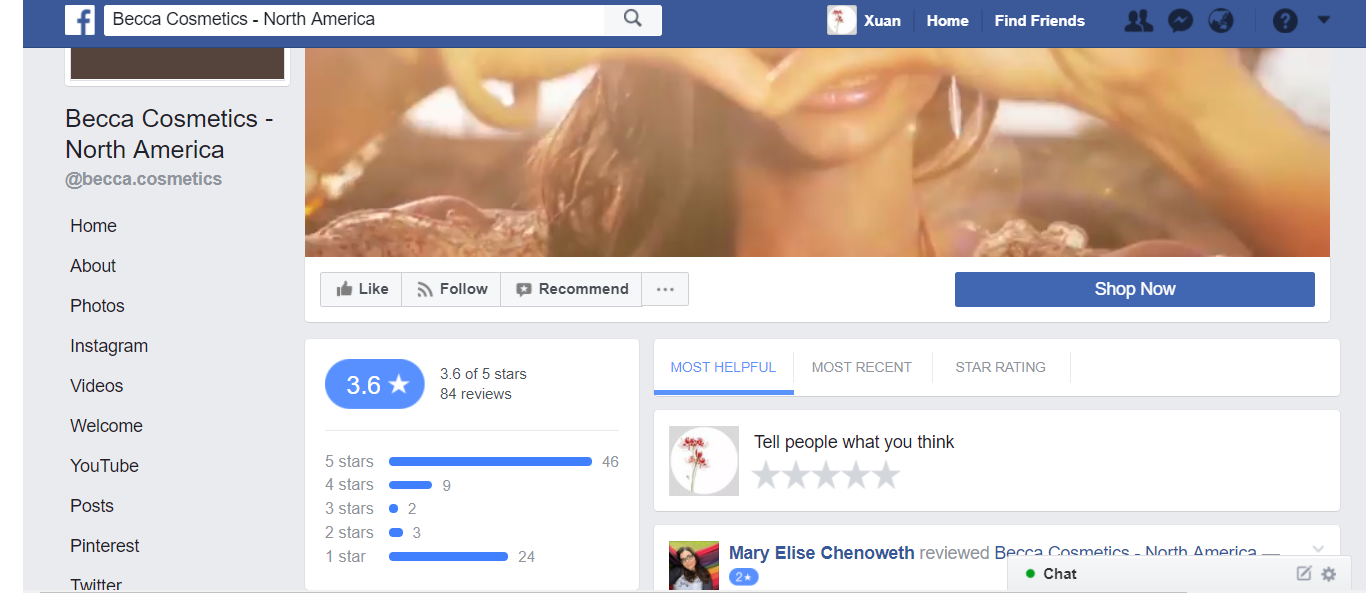The width and height of the screenshot is (1366, 593).
Task: Open Photos in the page sidebar
Action: click(98, 306)
